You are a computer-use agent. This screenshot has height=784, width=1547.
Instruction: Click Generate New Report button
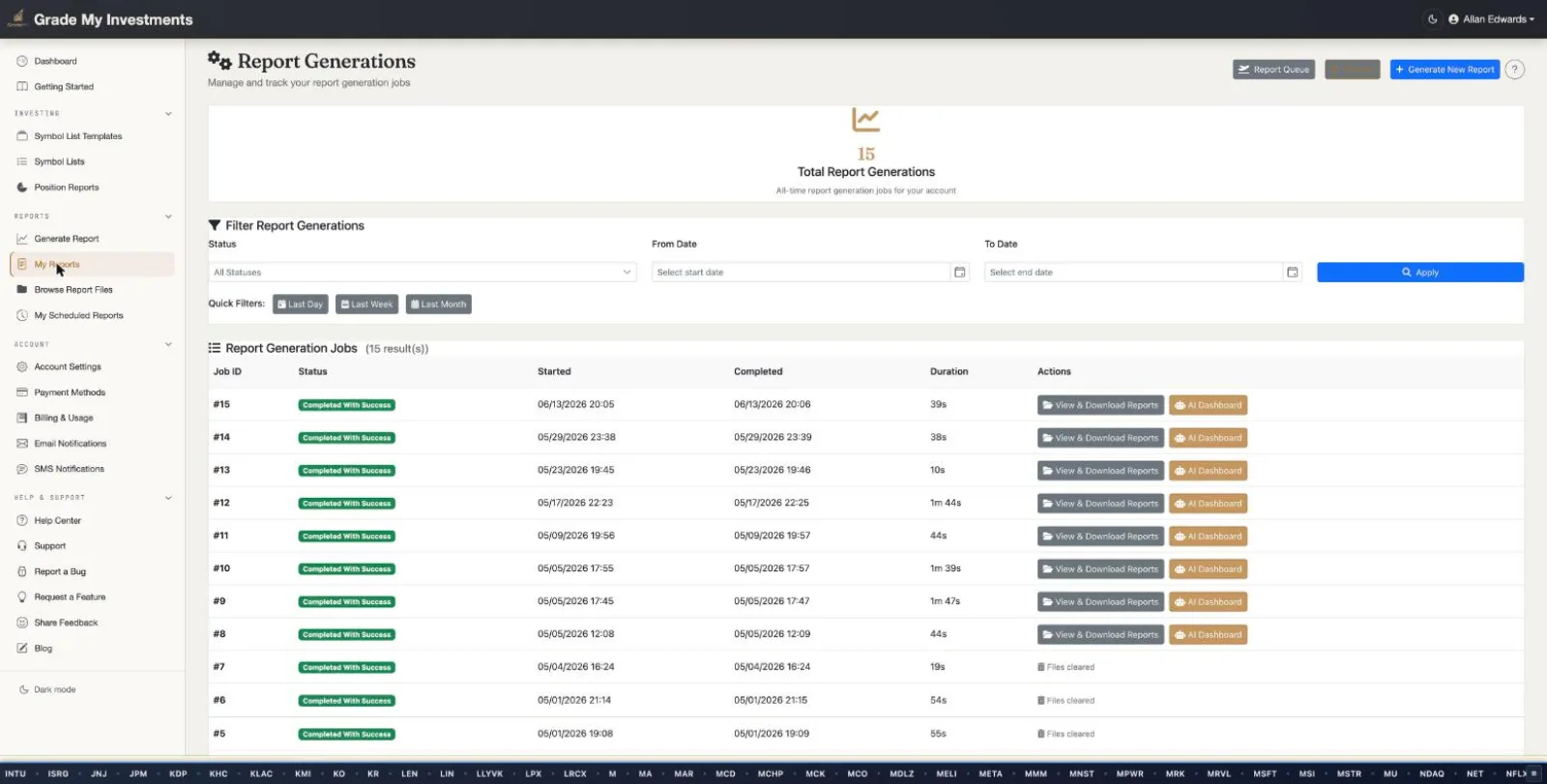(x=1445, y=70)
